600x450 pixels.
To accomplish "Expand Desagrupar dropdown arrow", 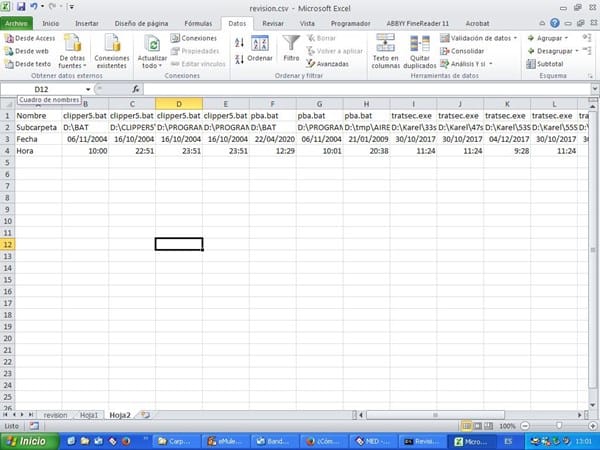I will click(x=577, y=51).
